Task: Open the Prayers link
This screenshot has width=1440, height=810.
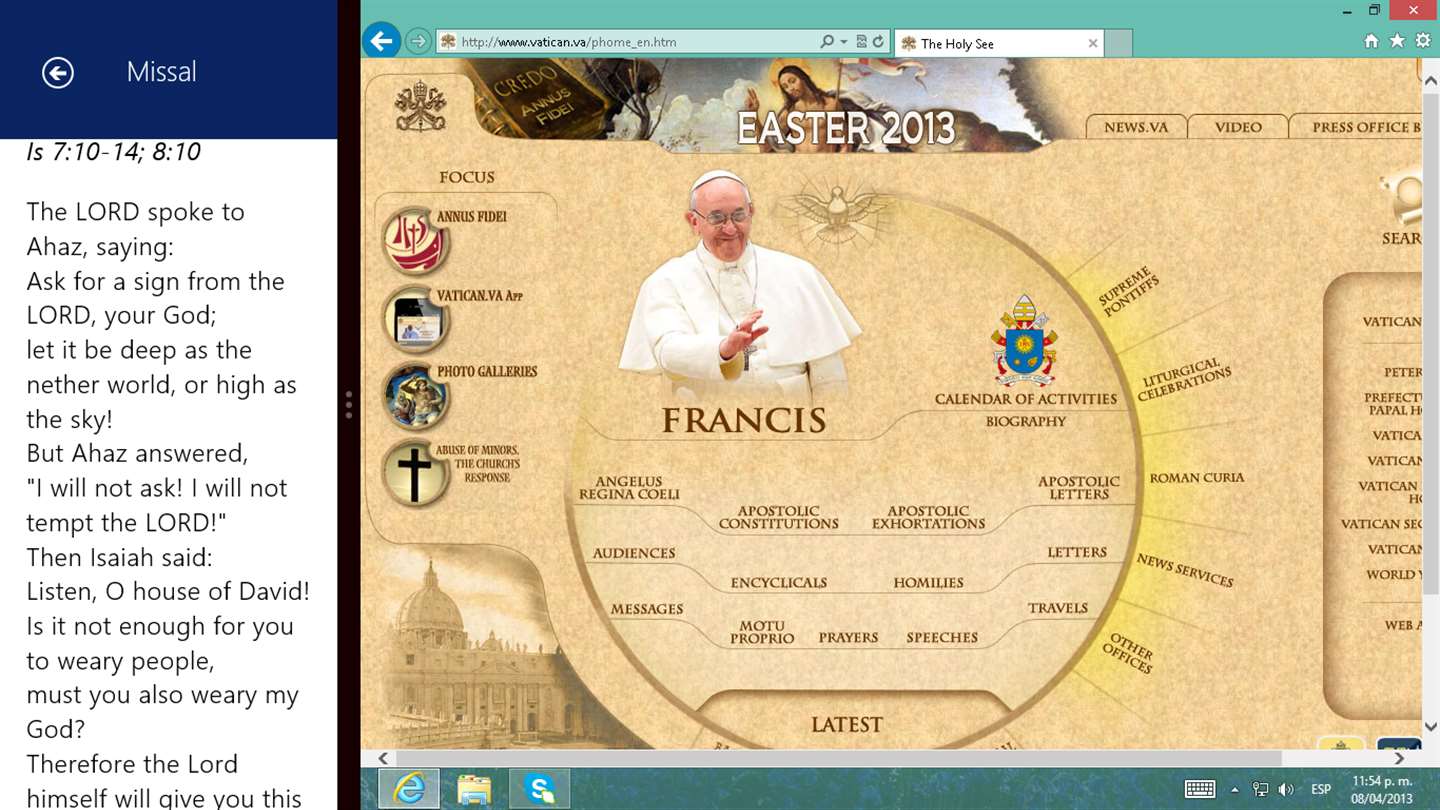Action: click(848, 638)
